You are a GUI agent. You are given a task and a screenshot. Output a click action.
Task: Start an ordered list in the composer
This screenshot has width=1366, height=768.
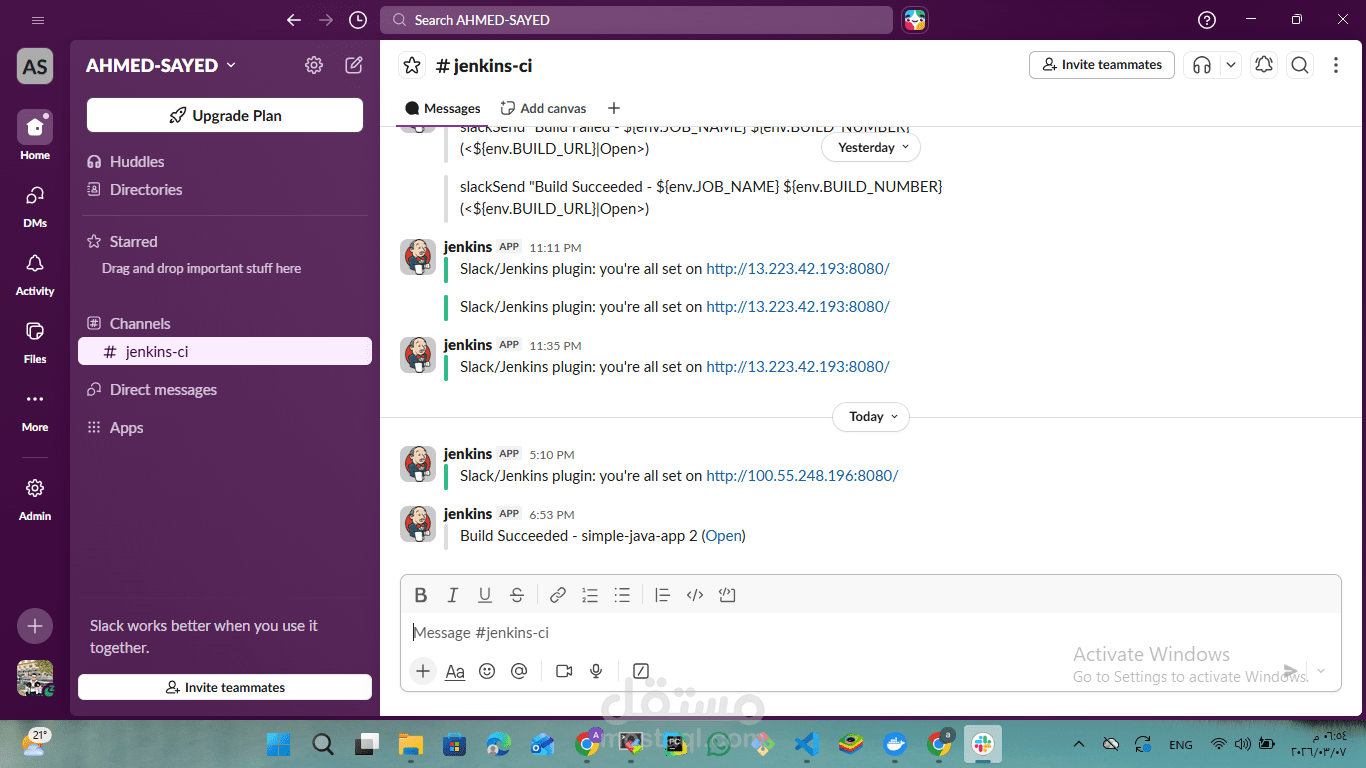click(590, 595)
